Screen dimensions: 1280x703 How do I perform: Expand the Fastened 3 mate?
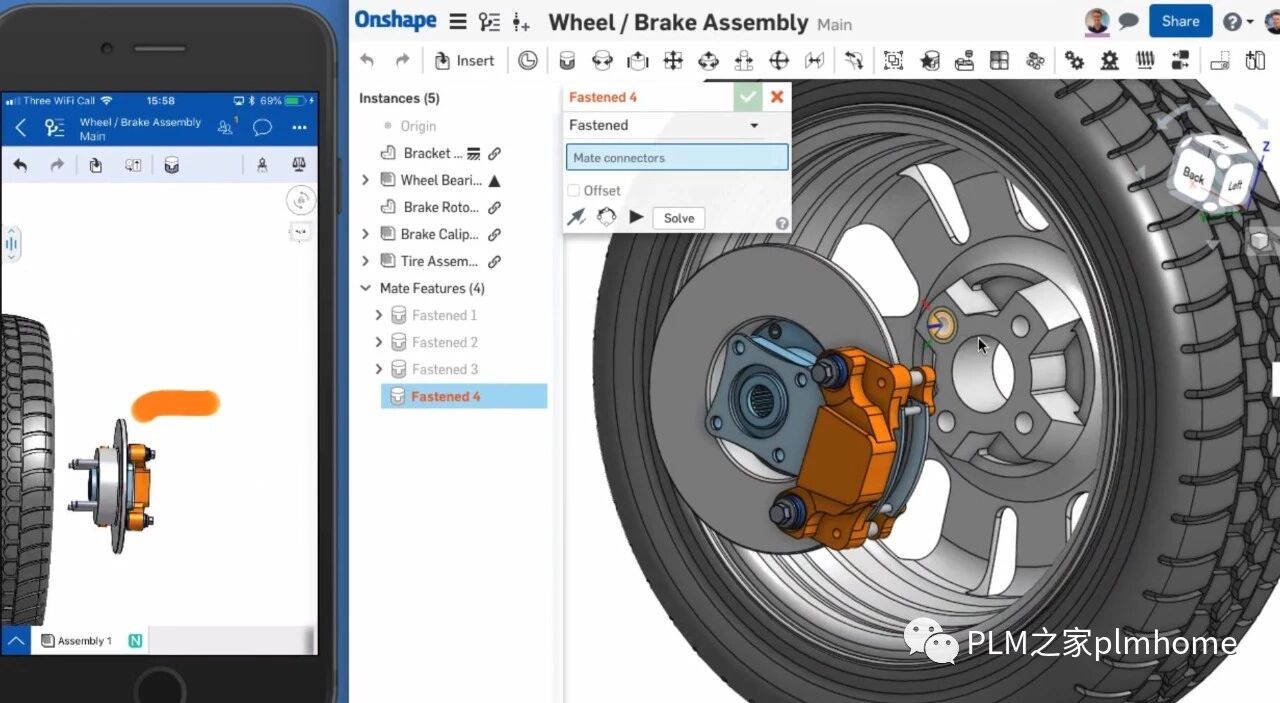379,369
